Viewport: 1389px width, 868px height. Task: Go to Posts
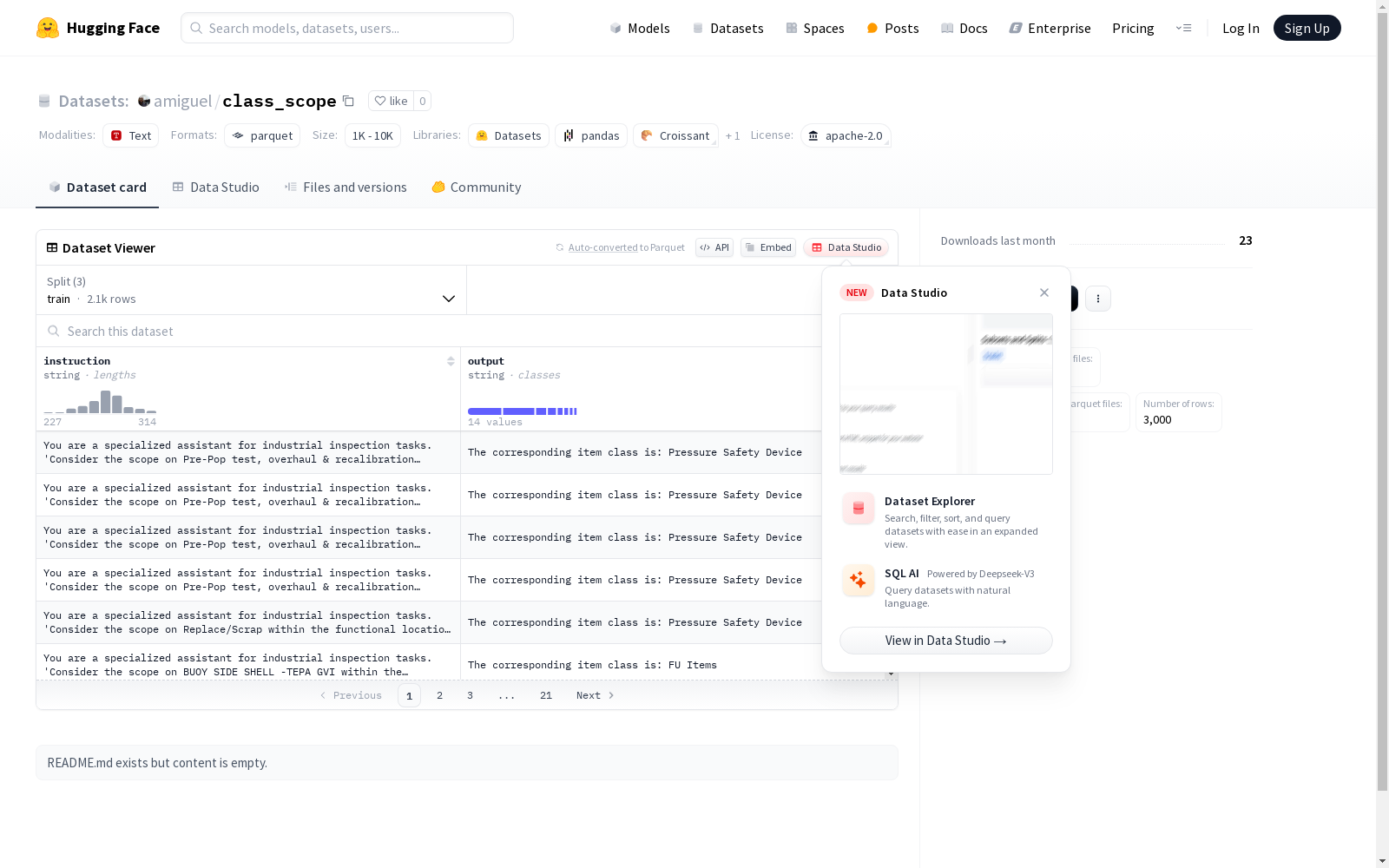[x=892, y=28]
